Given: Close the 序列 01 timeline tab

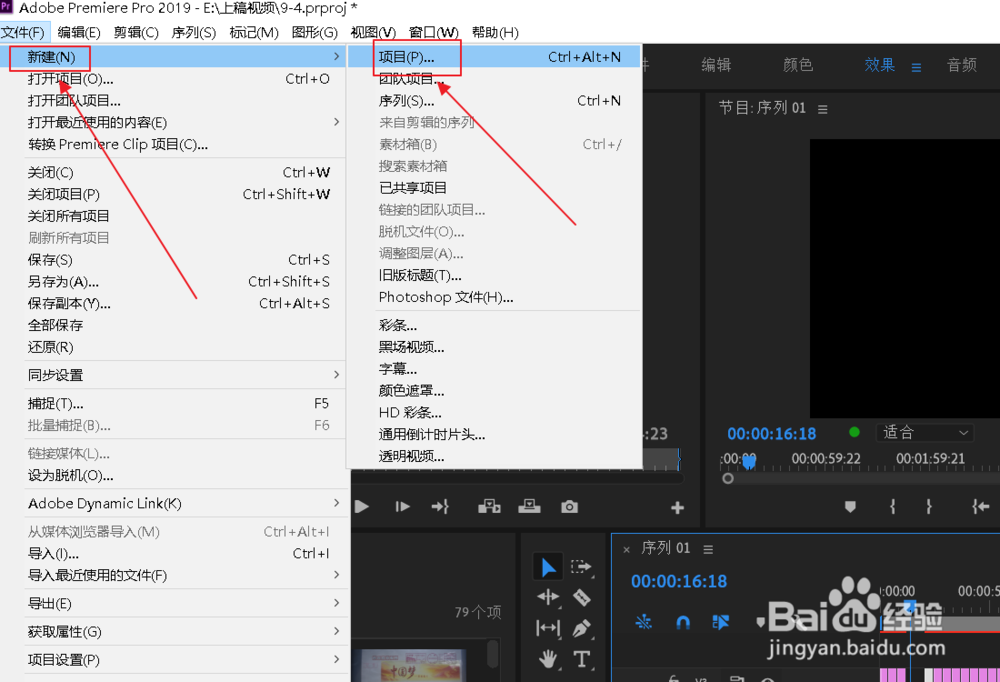Looking at the screenshot, I should pyautogui.click(x=626, y=549).
